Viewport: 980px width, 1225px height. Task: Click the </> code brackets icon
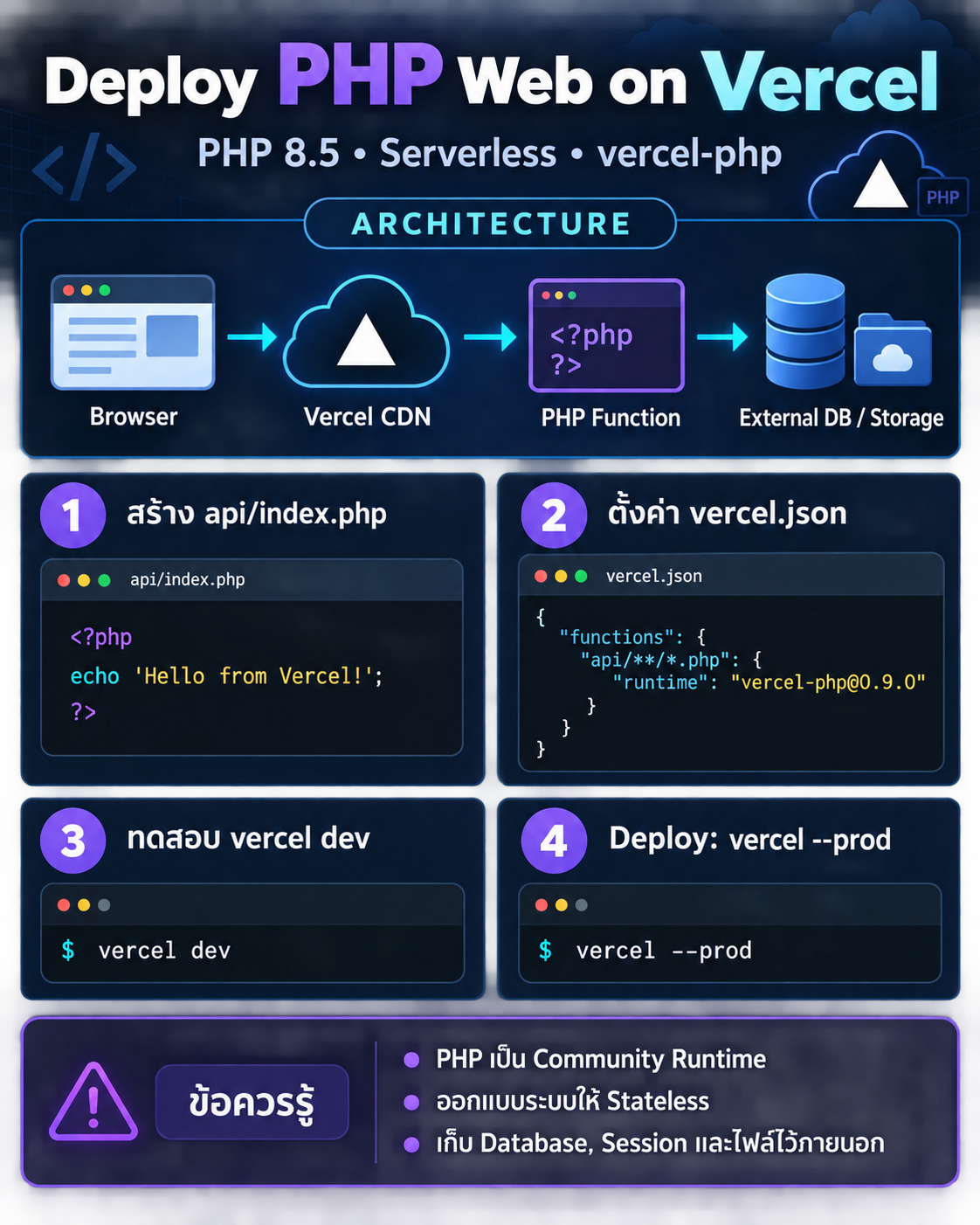click(85, 166)
